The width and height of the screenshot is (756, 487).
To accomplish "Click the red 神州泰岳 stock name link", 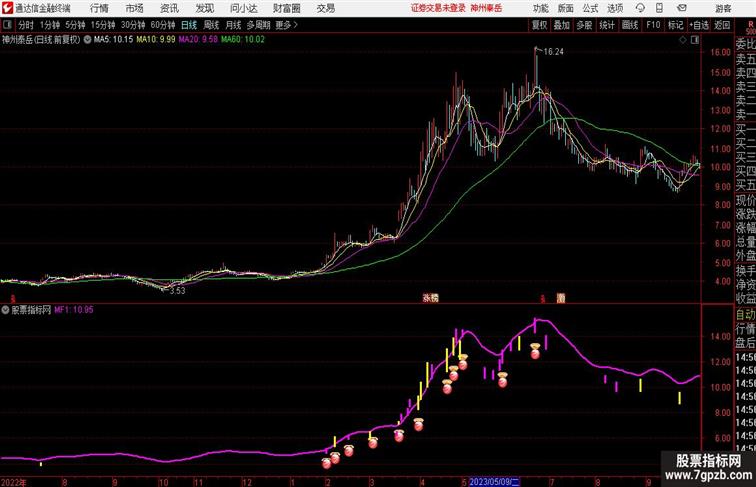I will coord(486,8).
